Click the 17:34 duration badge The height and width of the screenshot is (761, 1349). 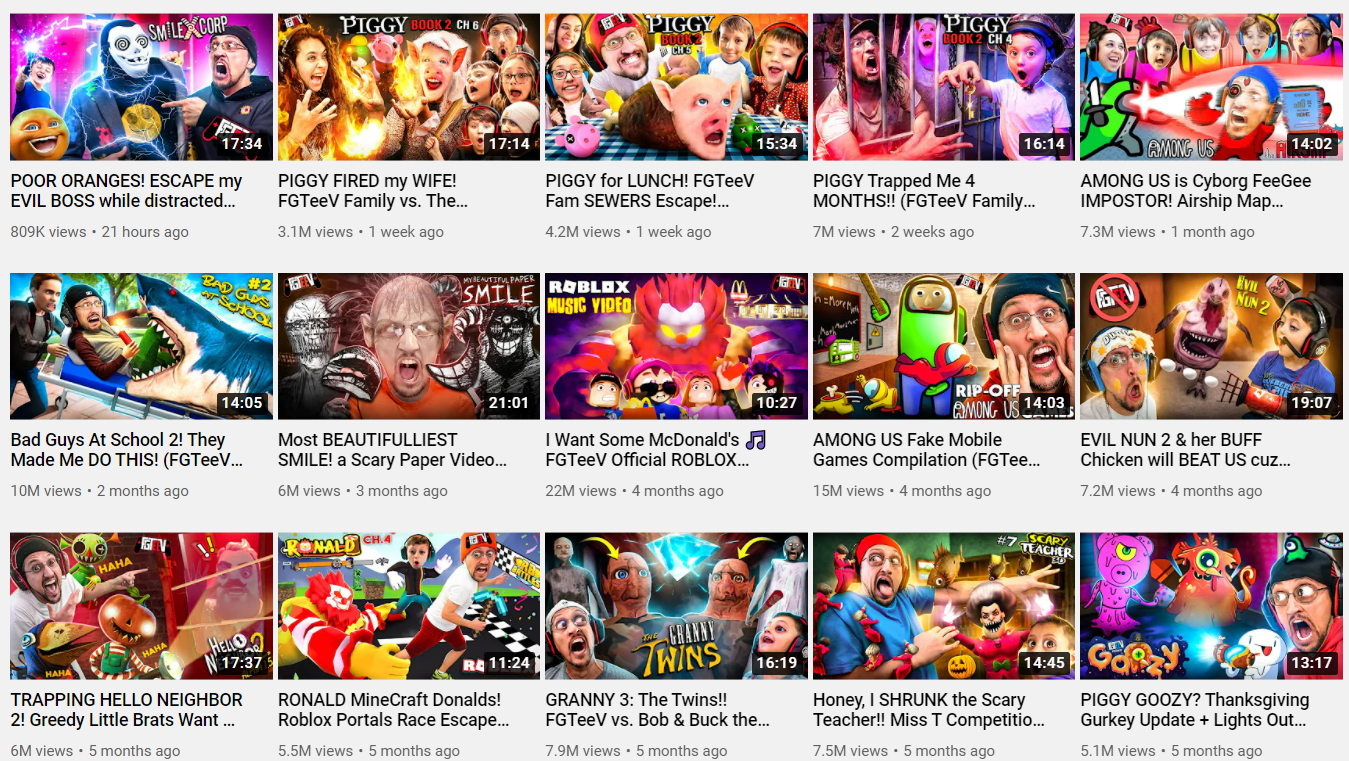coord(242,144)
